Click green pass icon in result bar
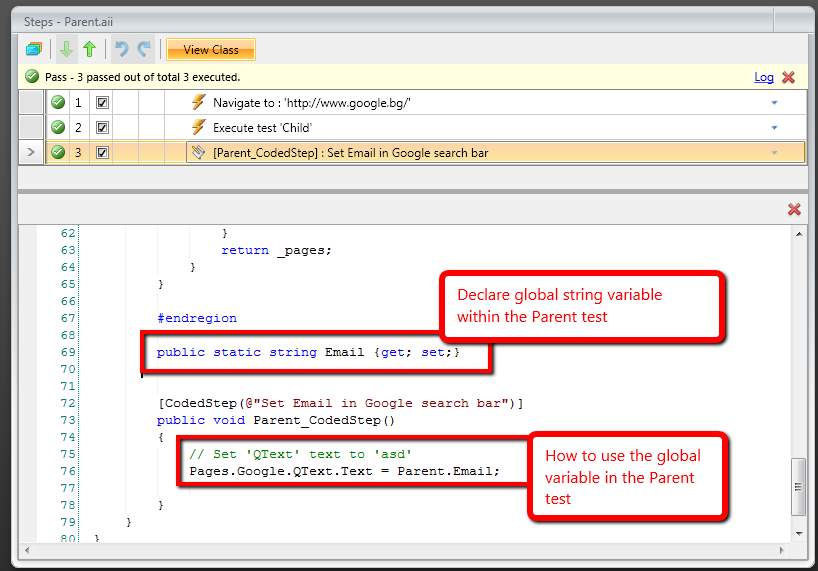Screen dimensions: 818x571 [32, 77]
